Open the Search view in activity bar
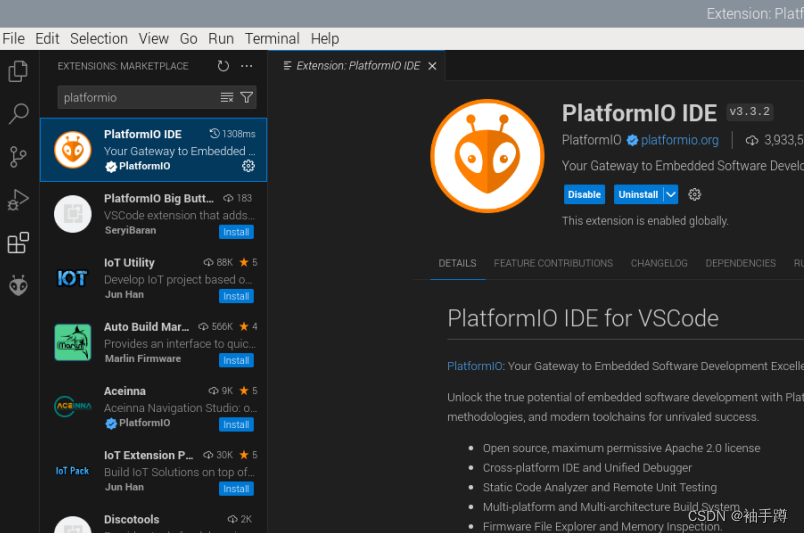Viewport: 804px width, 533px height. click(x=18, y=113)
